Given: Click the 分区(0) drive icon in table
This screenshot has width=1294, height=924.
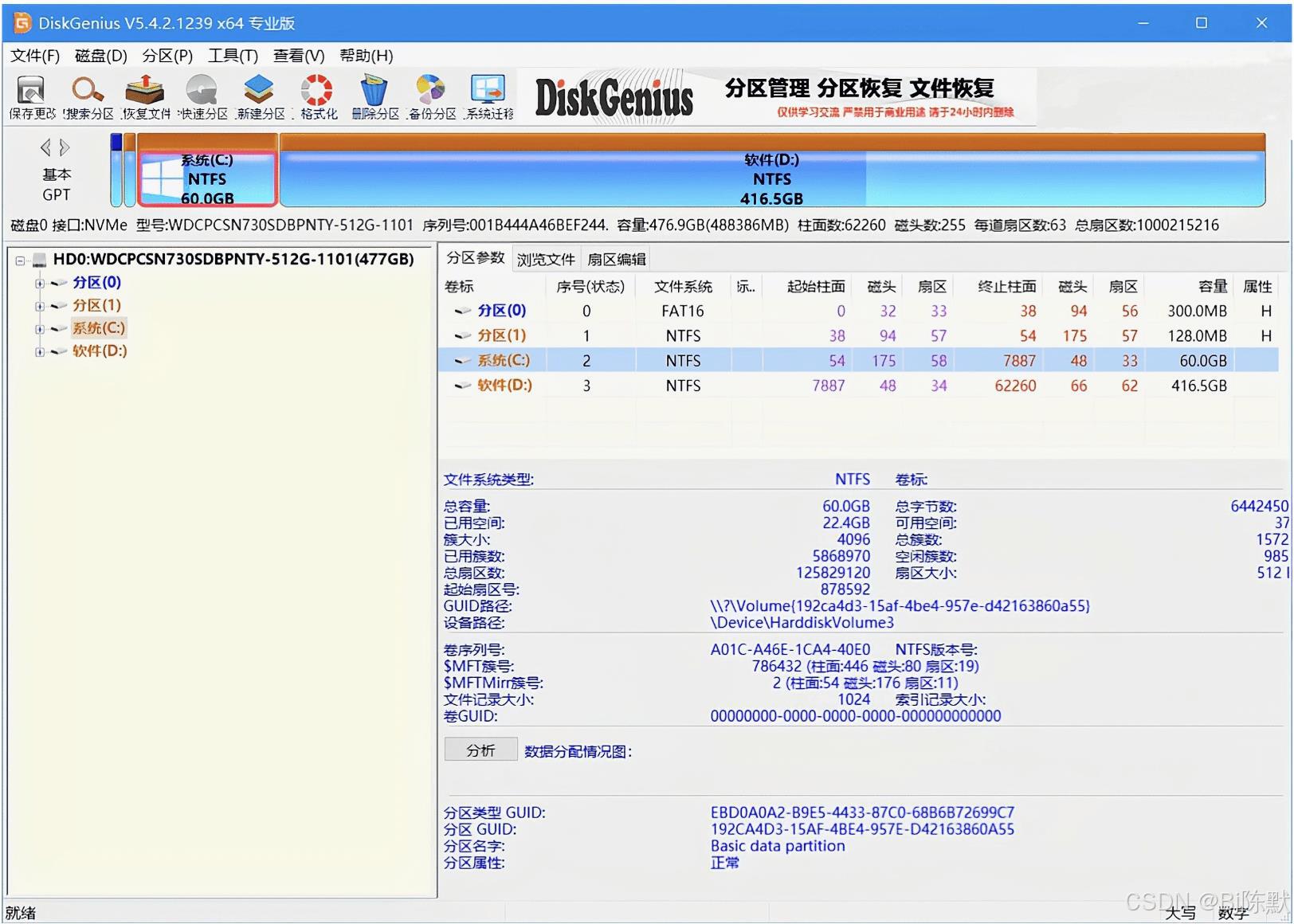Looking at the screenshot, I should [x=463, y=311].
